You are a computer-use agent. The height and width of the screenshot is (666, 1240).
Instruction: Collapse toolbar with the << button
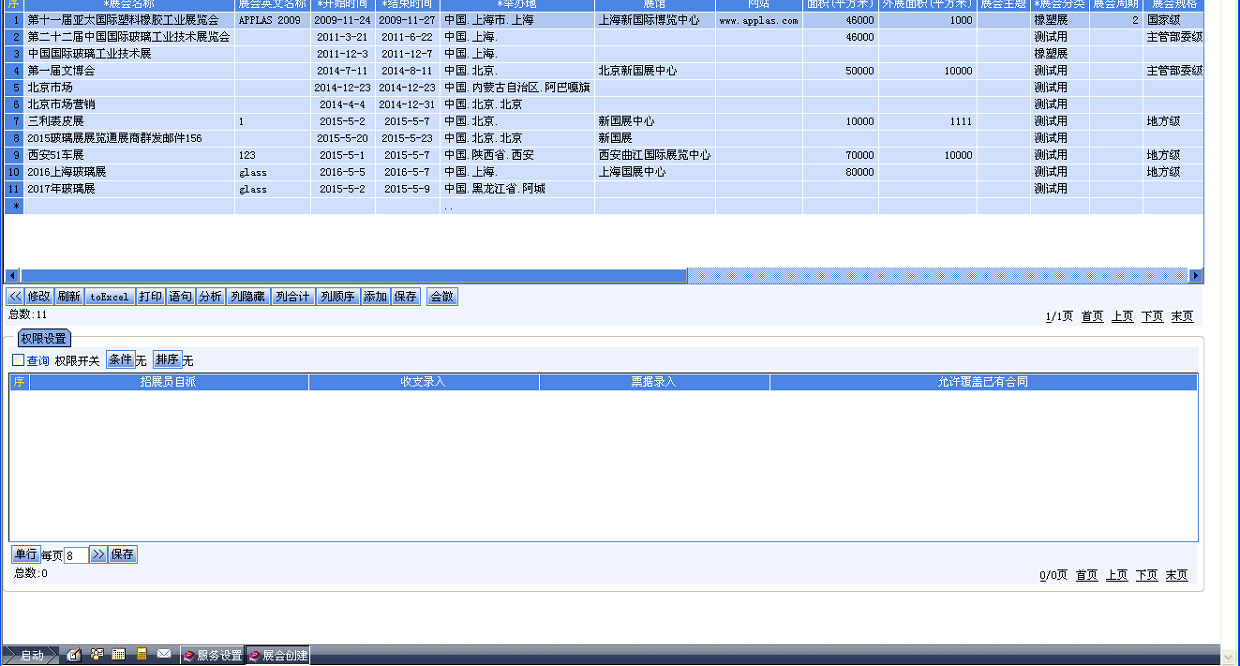pos(15,297)
